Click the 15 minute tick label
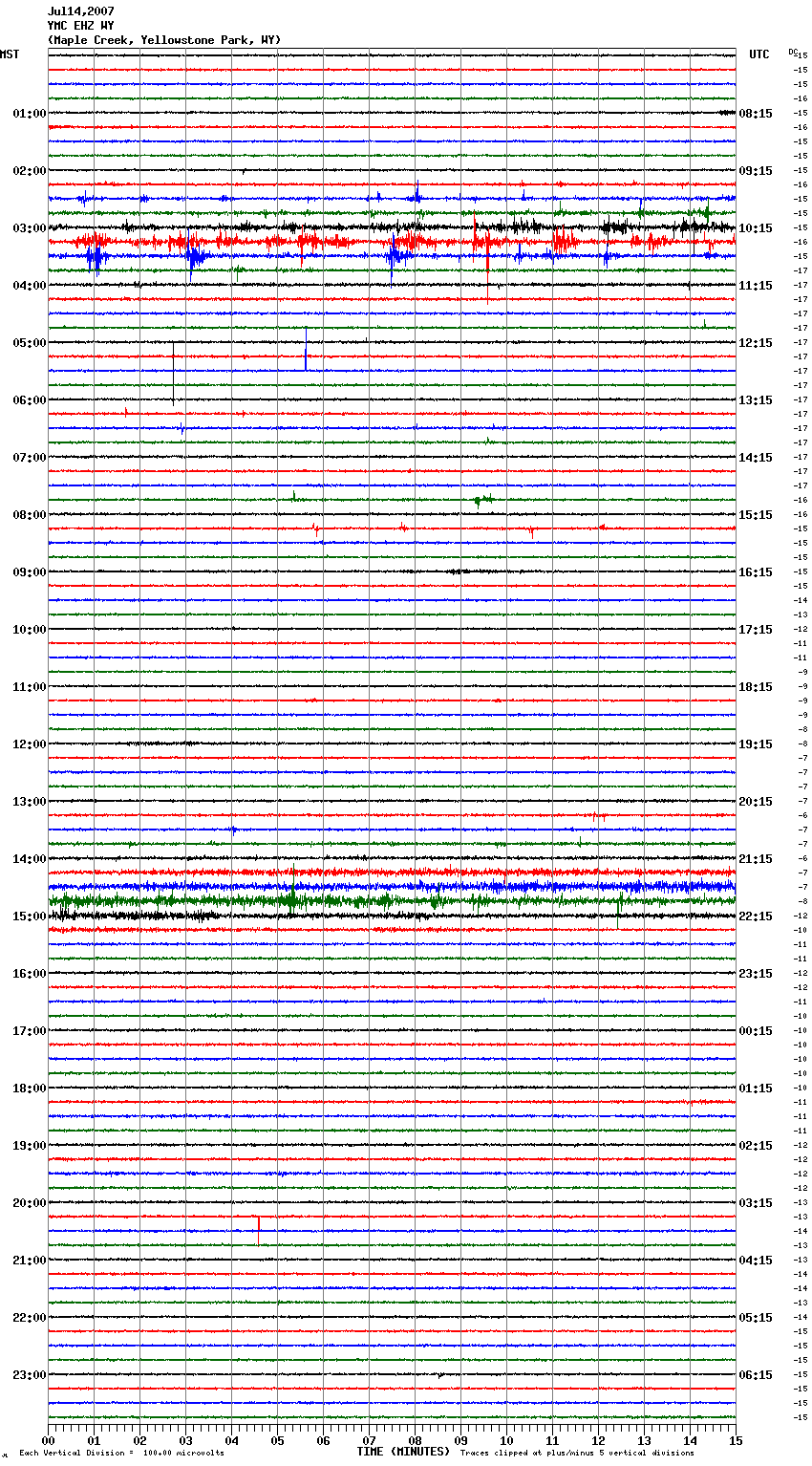 (x=736, y=1441)
